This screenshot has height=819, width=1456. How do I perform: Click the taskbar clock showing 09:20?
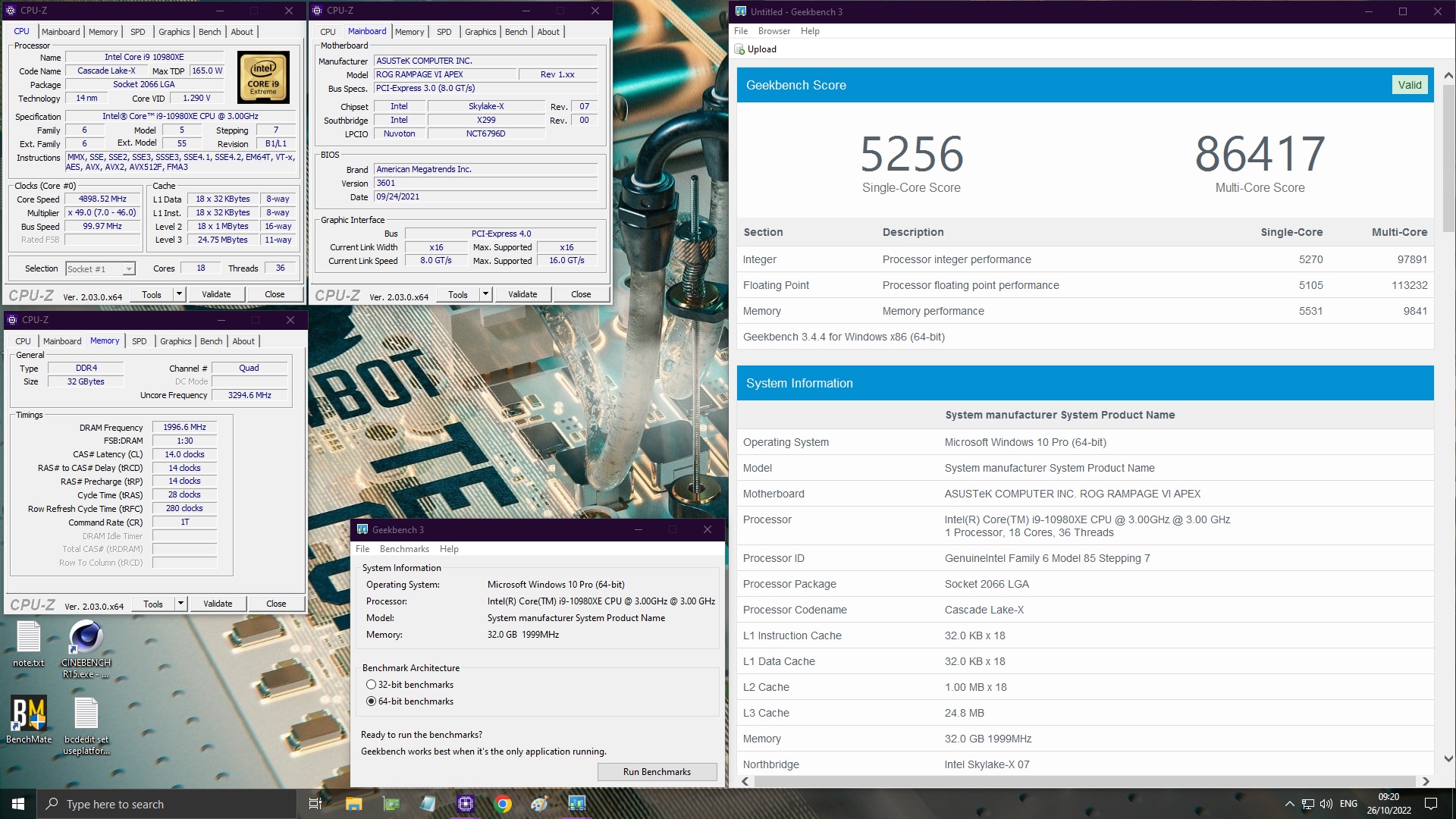point(1389,804)
